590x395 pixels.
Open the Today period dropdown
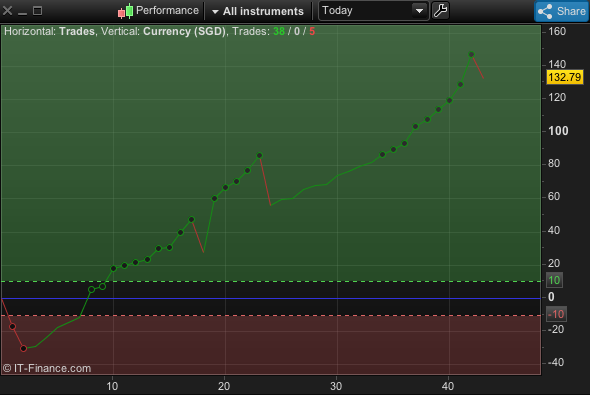pyautogui.click(x=373, y=11)
